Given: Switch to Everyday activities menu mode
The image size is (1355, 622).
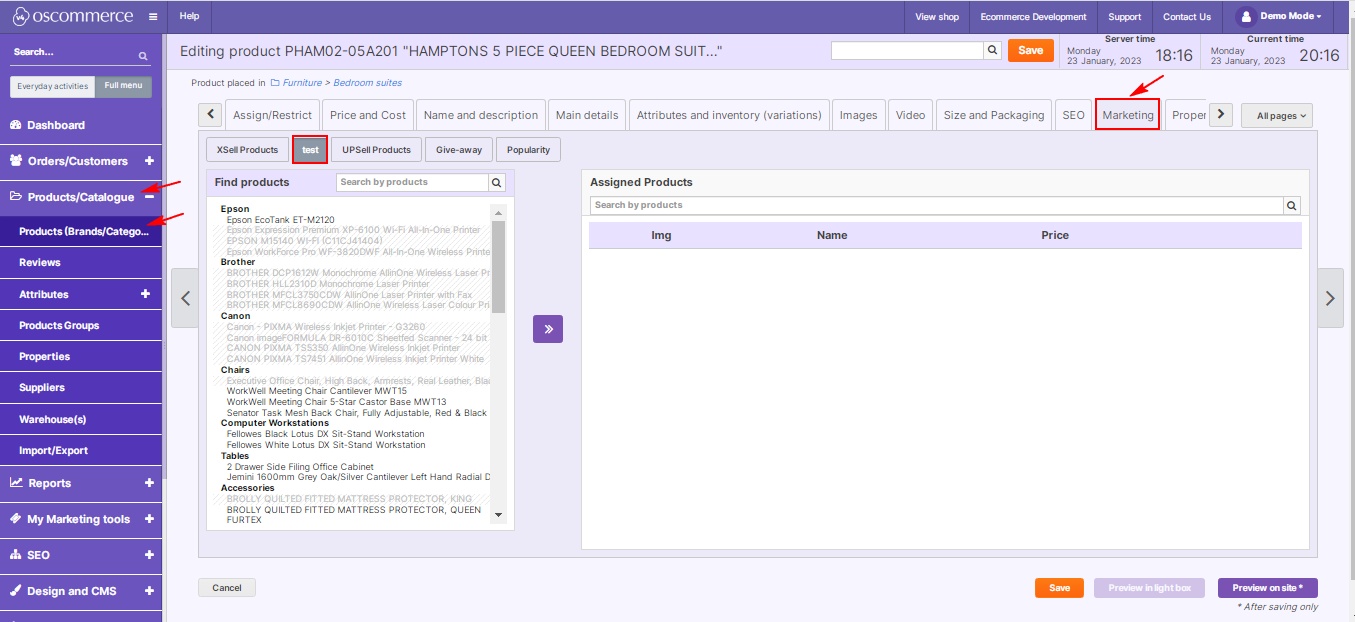Looking at the screenshot, I should (x=53, y=86).
